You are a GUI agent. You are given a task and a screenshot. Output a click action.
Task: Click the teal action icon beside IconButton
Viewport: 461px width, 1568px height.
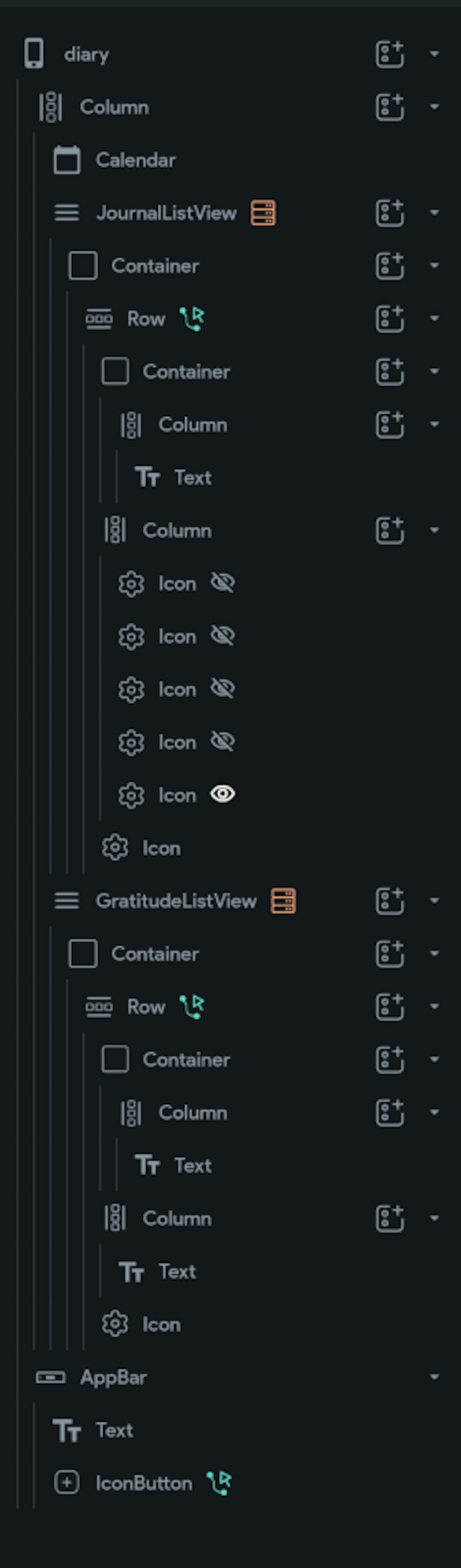tap(219, 1483)
